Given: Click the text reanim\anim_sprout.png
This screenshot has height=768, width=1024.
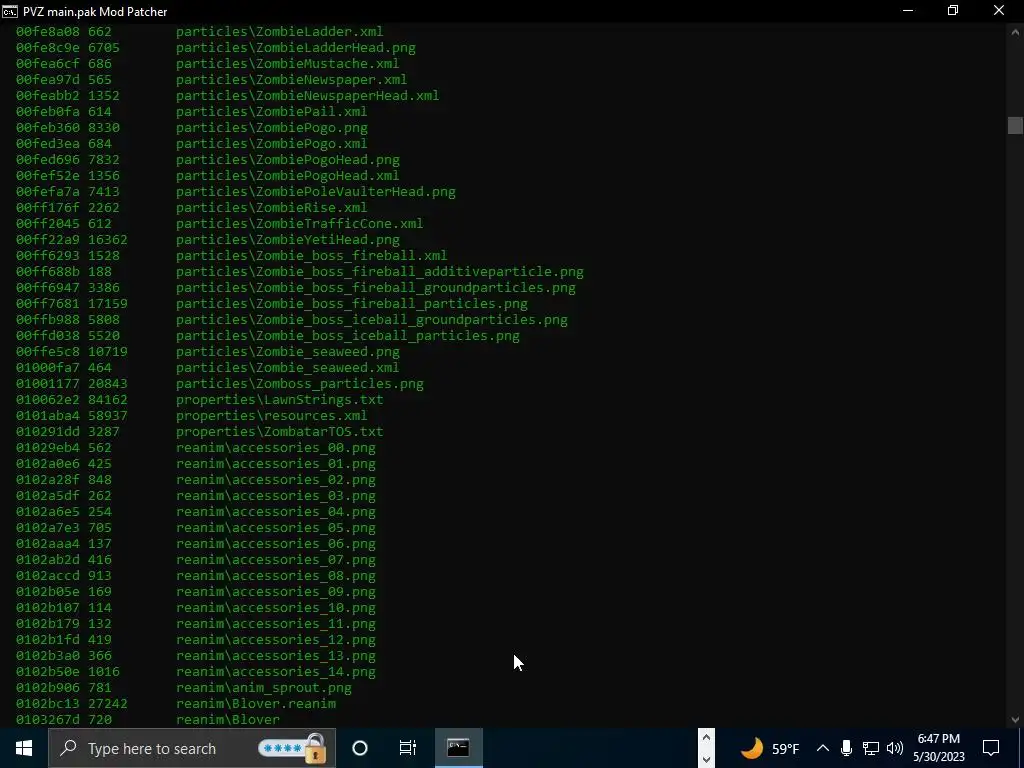Looking at the screenshot, I should point(264,688).
